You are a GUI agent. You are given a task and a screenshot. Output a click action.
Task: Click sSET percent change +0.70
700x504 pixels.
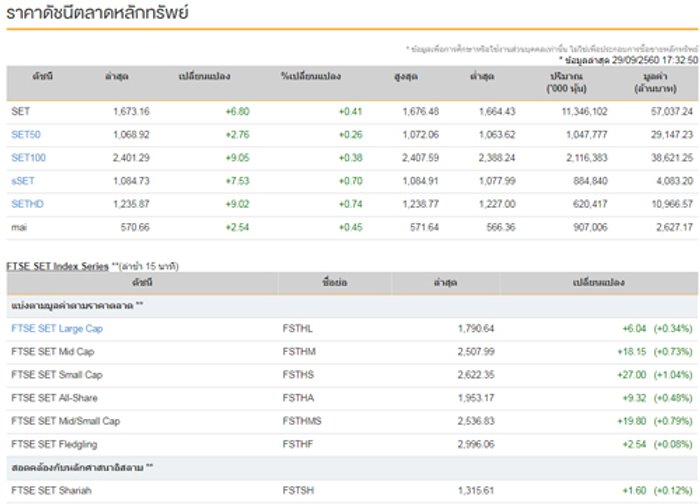click(x=350, y=181)
